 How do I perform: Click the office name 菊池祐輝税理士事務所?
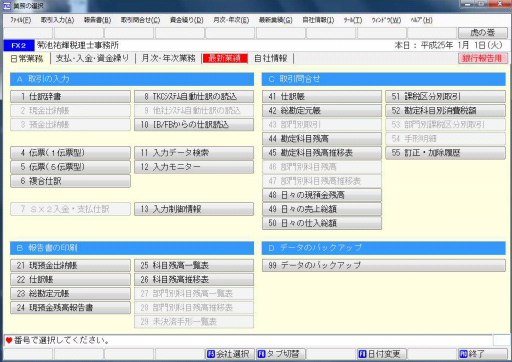click(x=78, y=45)
